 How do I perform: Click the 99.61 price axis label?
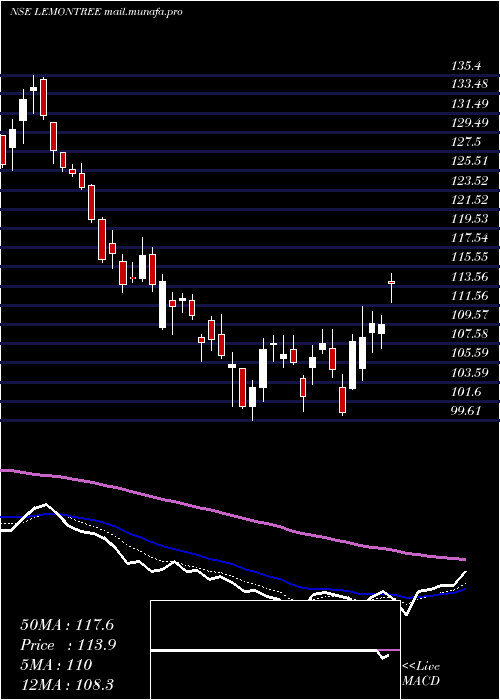pos(466,411)
